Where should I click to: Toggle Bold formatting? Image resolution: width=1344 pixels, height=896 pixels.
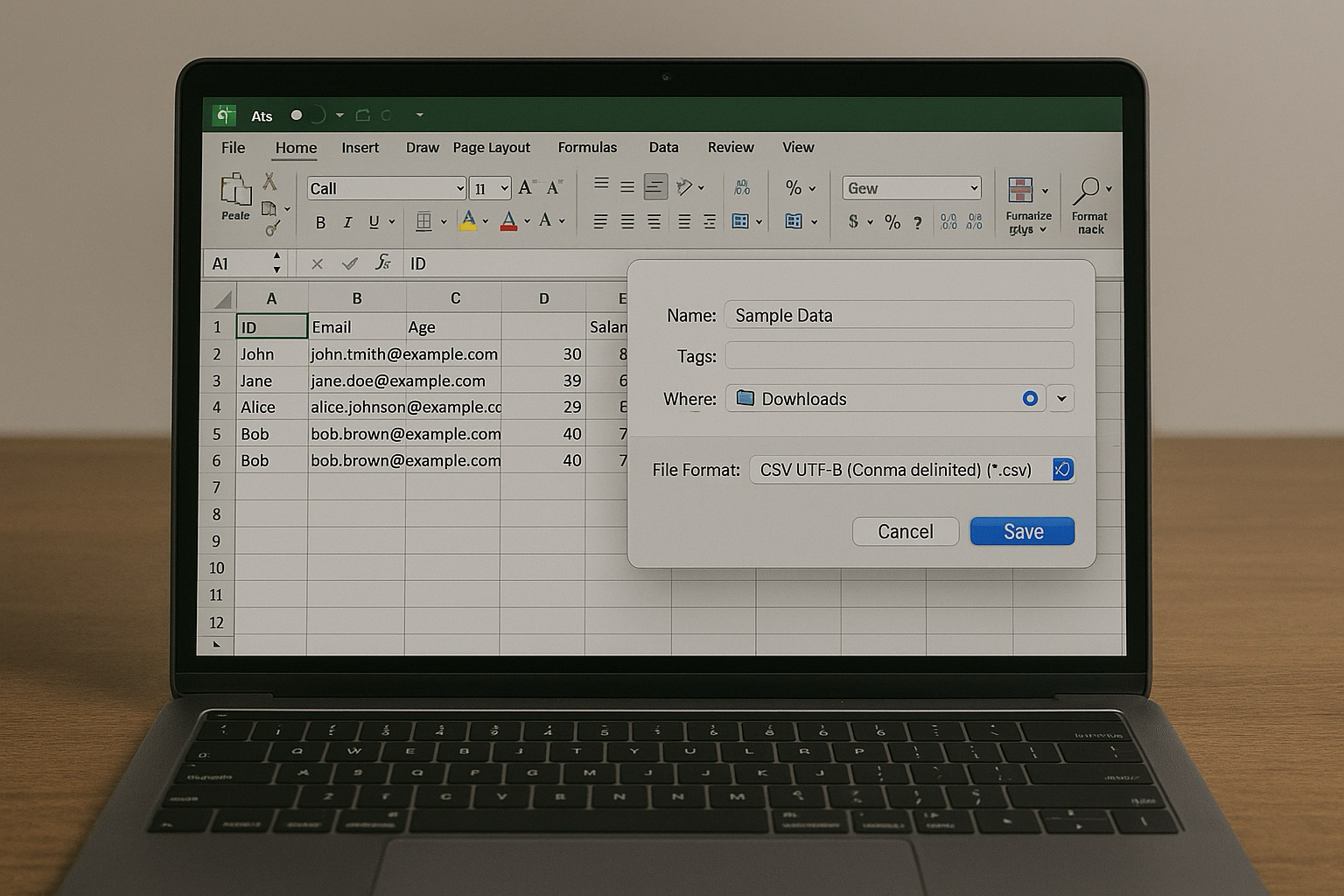pos(320,222)
